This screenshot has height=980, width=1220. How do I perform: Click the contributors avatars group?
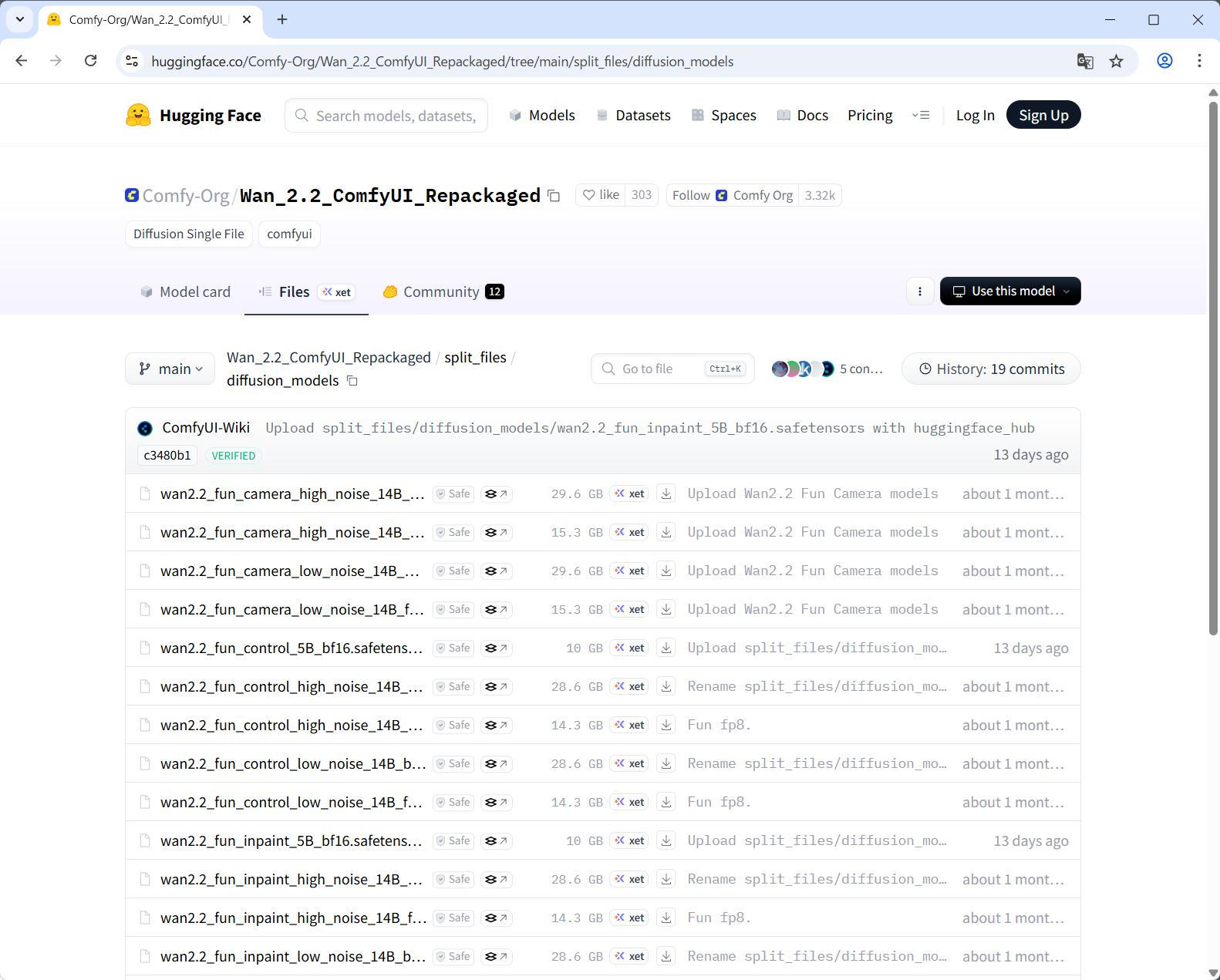pos(803,369)
